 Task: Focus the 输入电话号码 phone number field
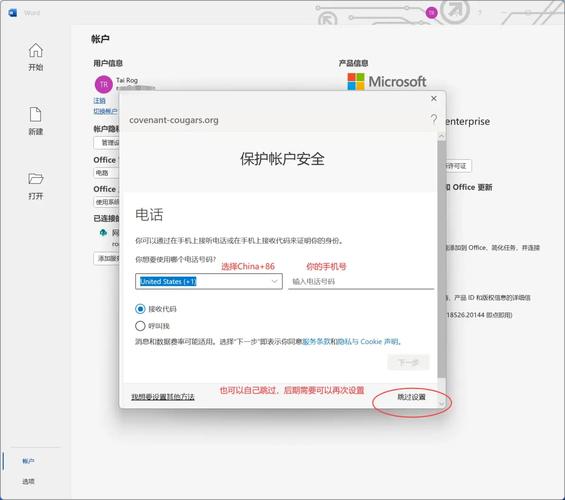[x=361, y=281]
